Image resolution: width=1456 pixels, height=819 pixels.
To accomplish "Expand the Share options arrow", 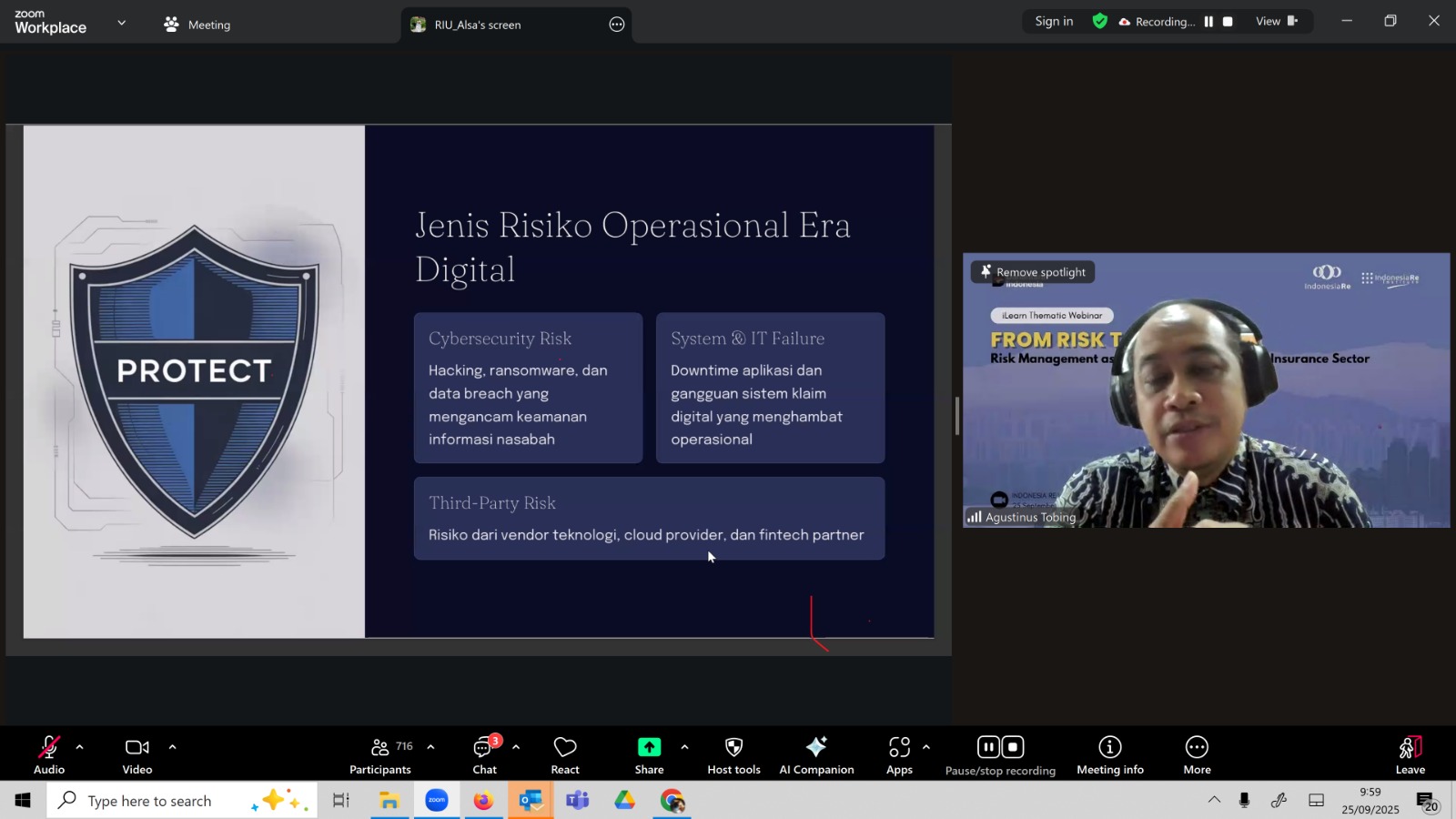I will click(x=684, y=747).
